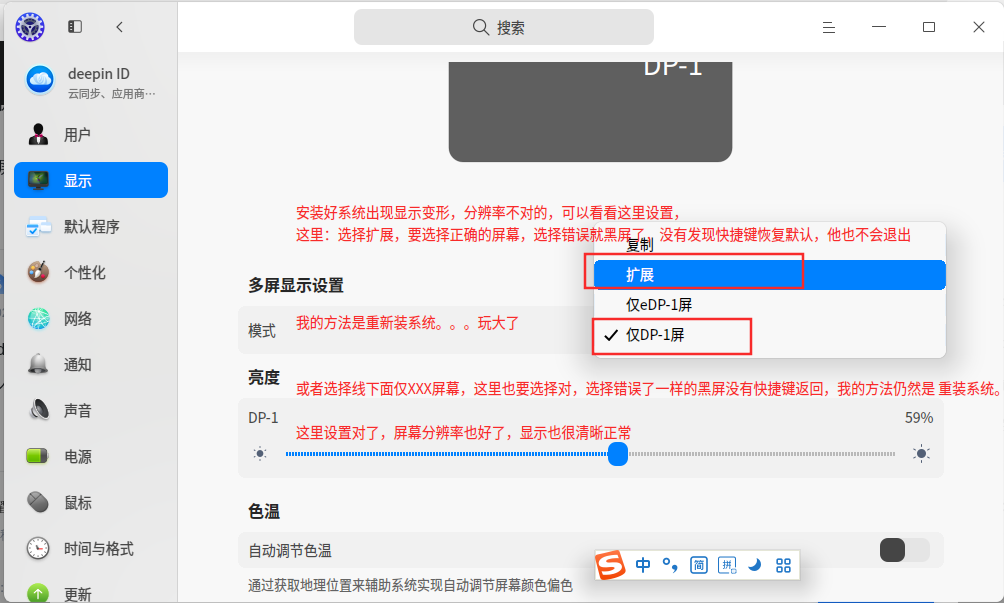Choose the checked 仅DP-1屏 option
This screenshot has width=1004, height=603.
click(x=770, y=335)
